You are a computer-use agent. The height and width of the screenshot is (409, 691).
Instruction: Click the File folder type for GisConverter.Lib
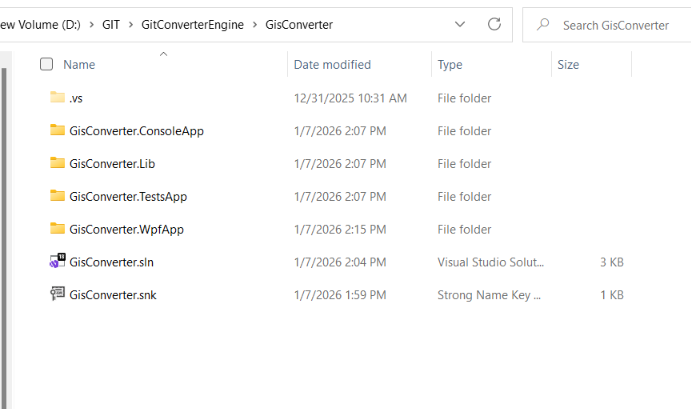pyautogui.click(x=464, y=164)
